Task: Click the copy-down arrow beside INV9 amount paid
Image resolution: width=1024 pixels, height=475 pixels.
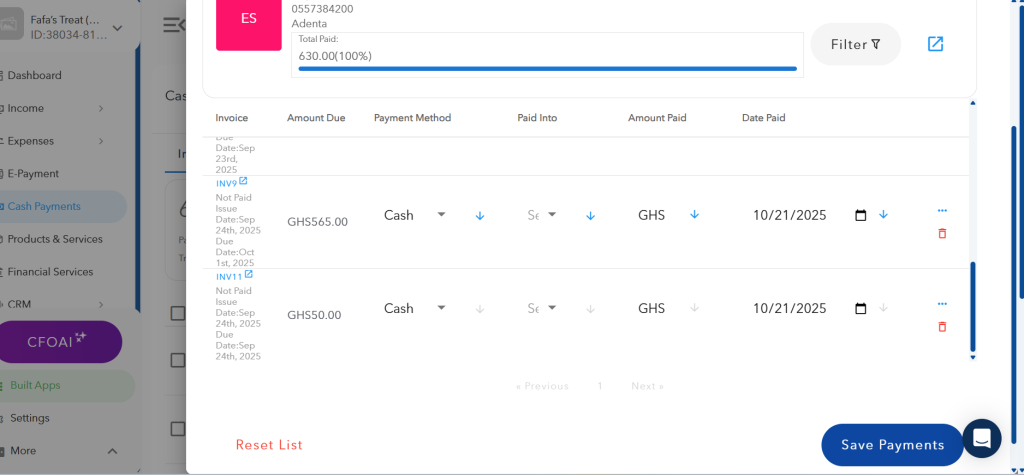Action: 695,215
